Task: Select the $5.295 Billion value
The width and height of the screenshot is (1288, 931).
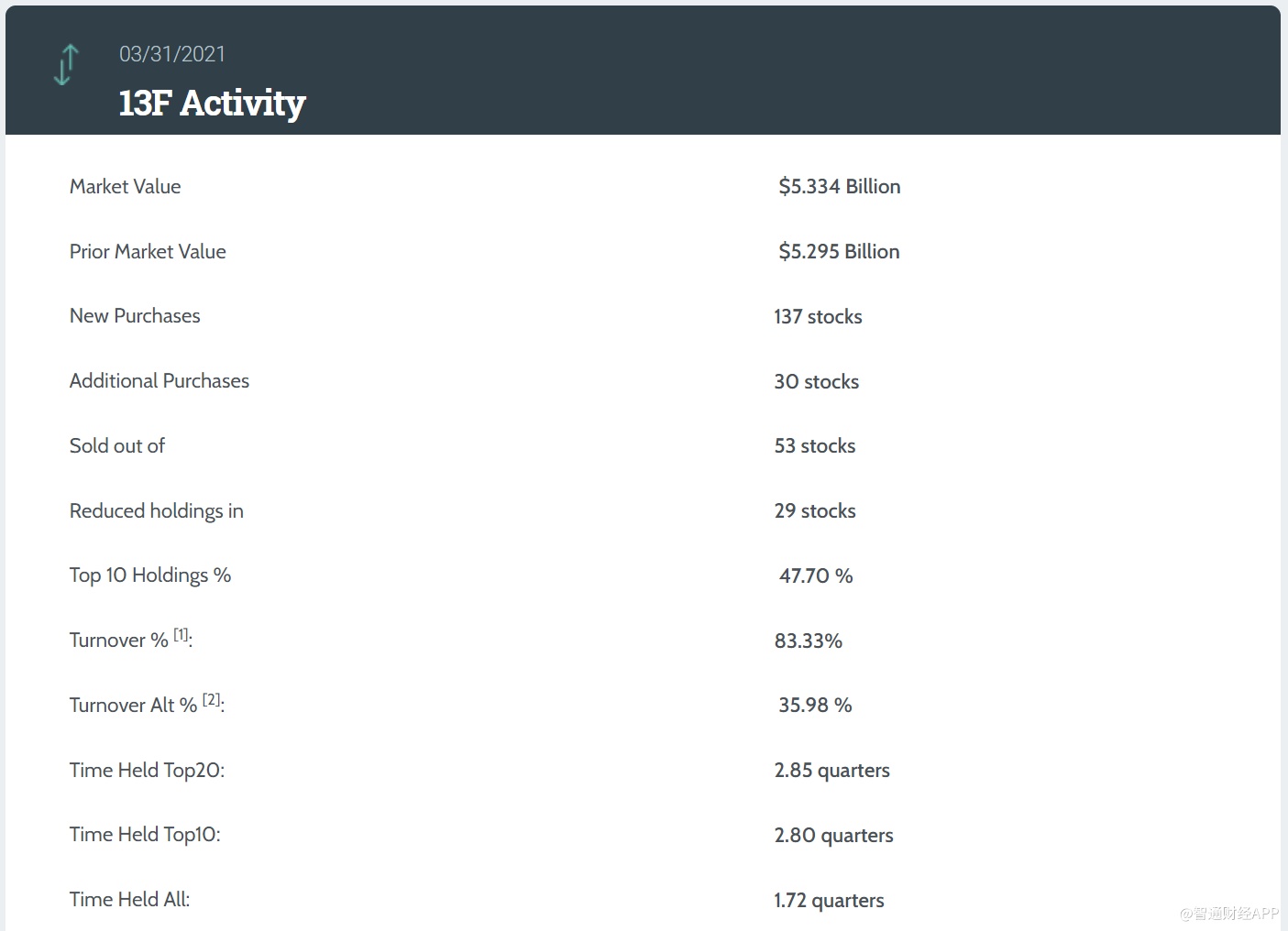Action: (839, 252)
